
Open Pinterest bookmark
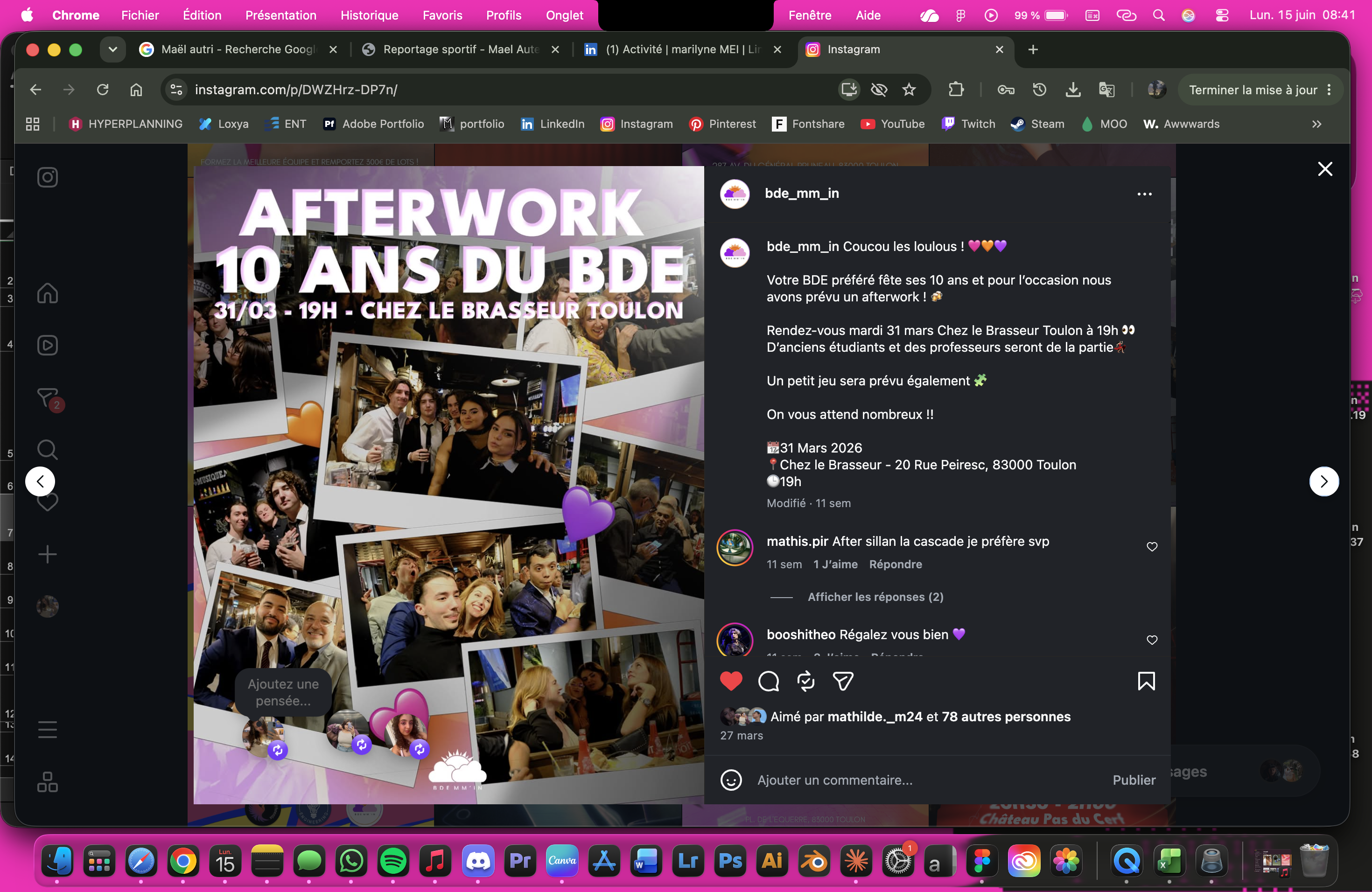click(722, 124)
